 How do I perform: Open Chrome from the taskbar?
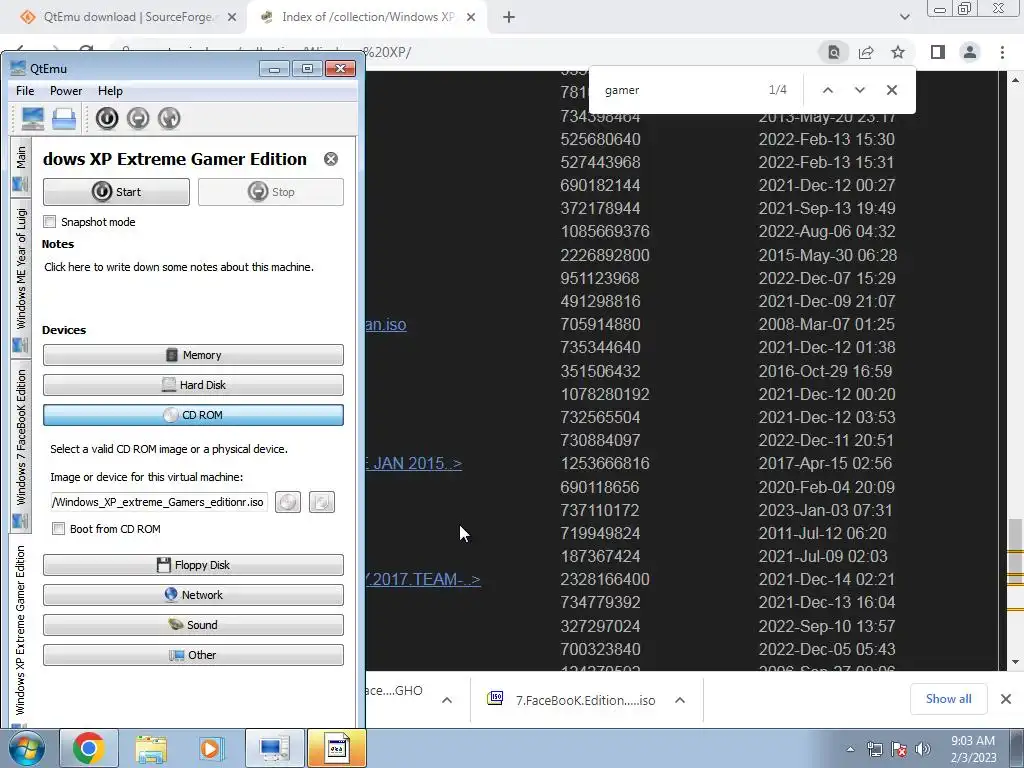(89, 748)
